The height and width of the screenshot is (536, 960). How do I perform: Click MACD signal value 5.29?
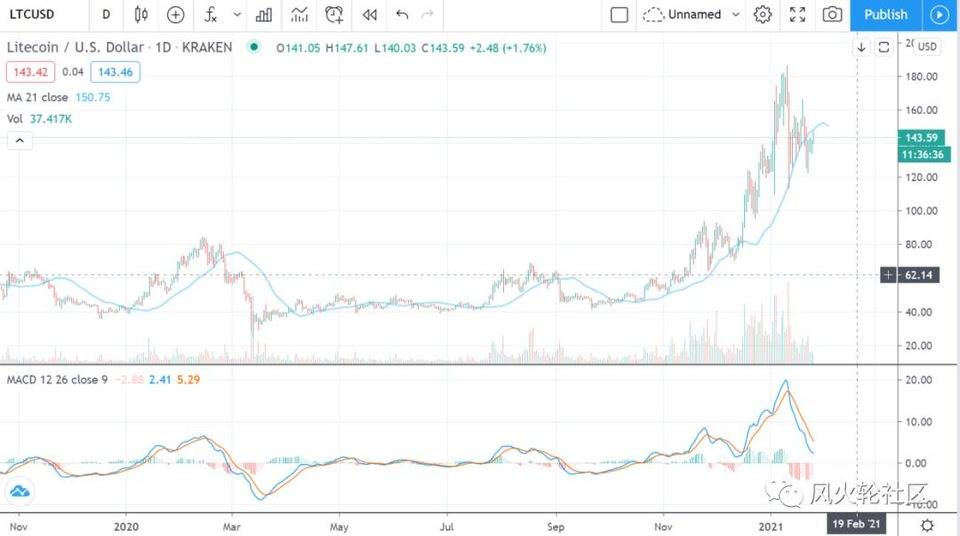coord(189,380)
